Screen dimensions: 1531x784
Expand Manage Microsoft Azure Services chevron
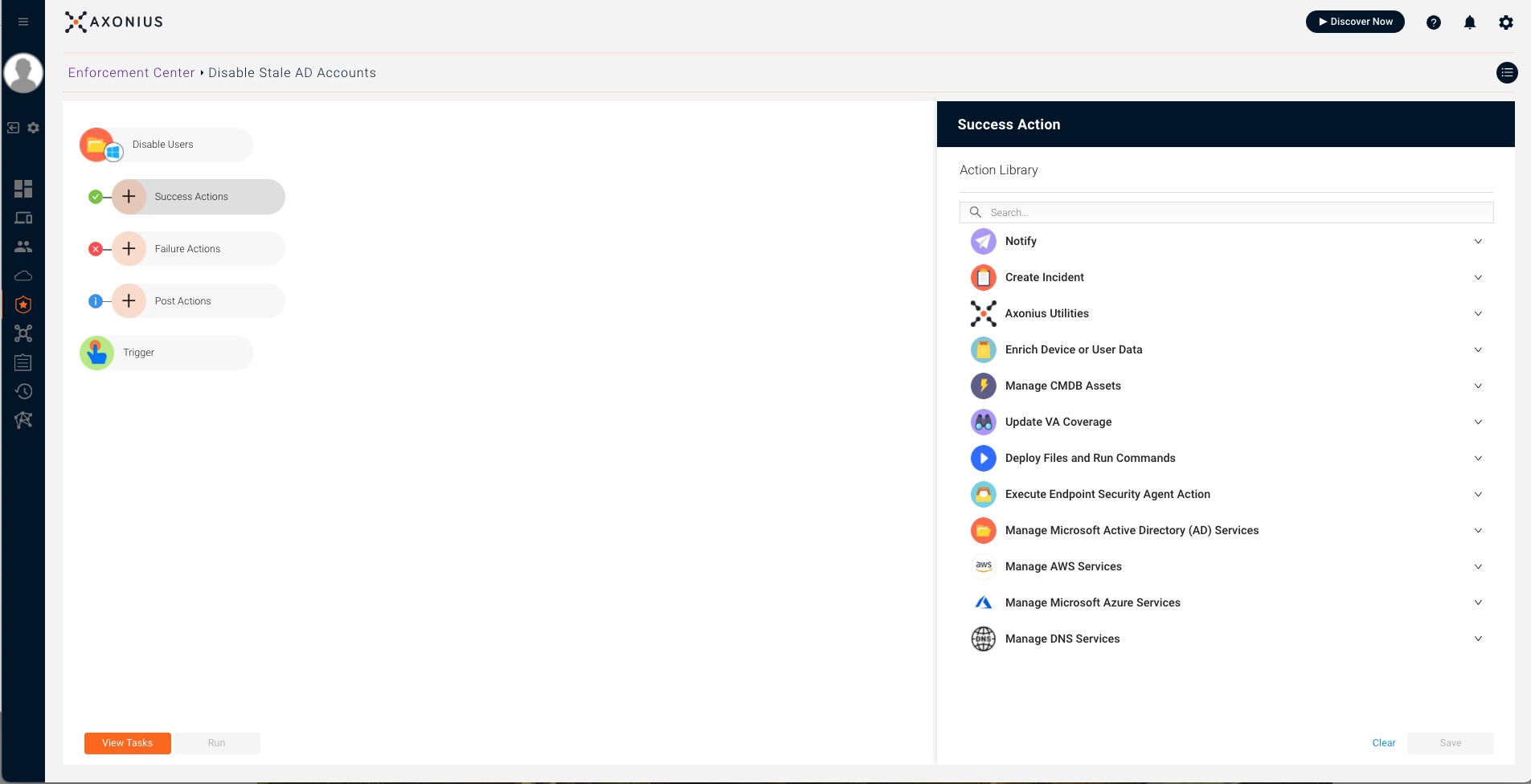[1477, 602]
